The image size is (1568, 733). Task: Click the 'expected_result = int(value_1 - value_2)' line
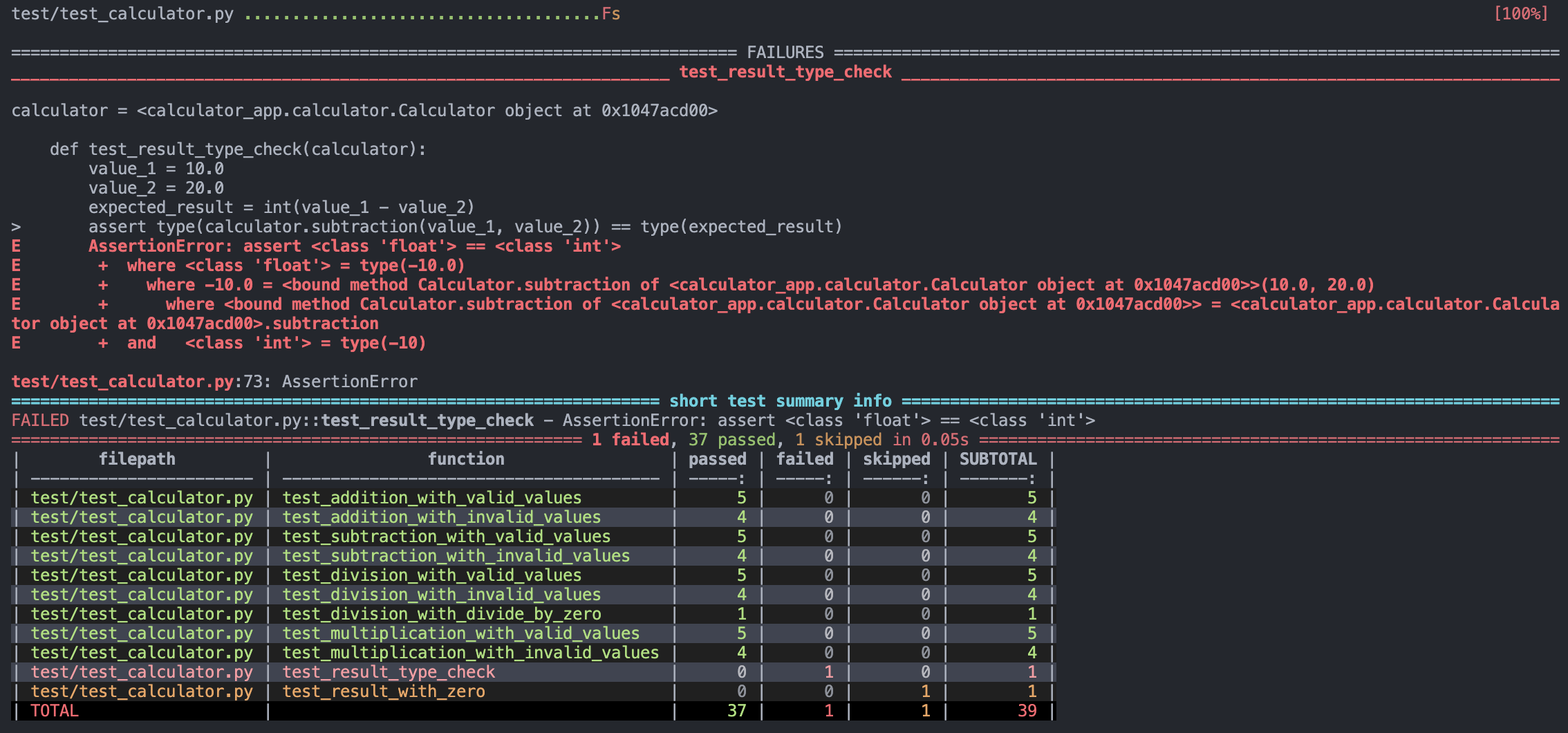coord(281,207)
